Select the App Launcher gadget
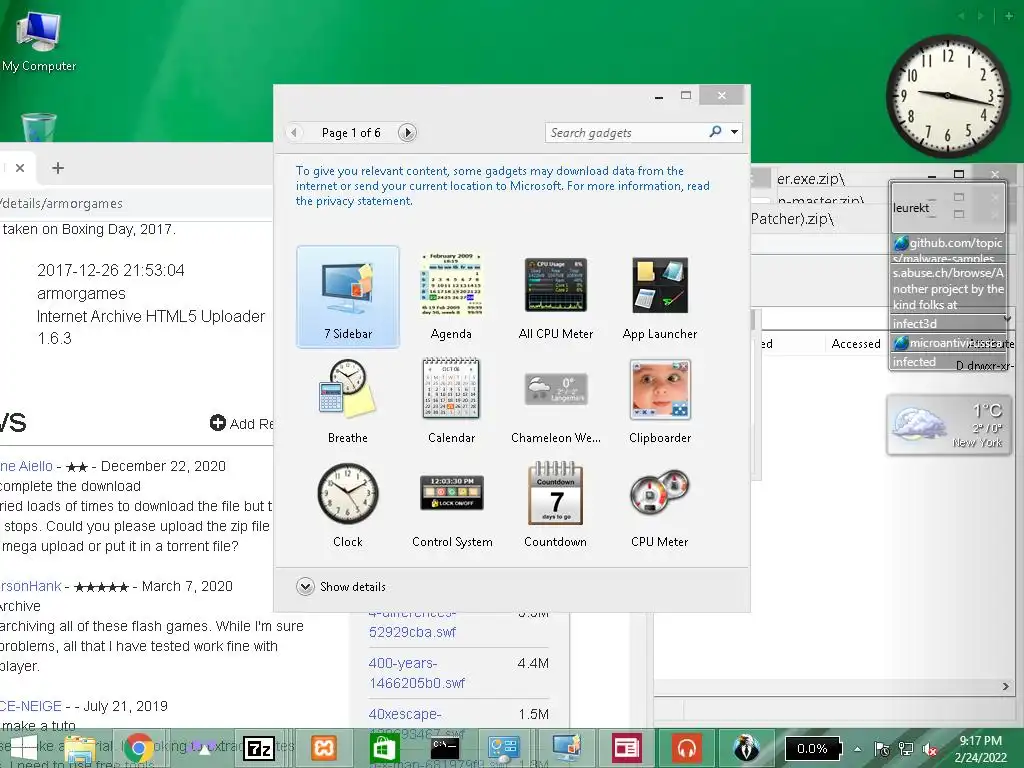Screen dimensions: 1024x768 coord(660,296)
